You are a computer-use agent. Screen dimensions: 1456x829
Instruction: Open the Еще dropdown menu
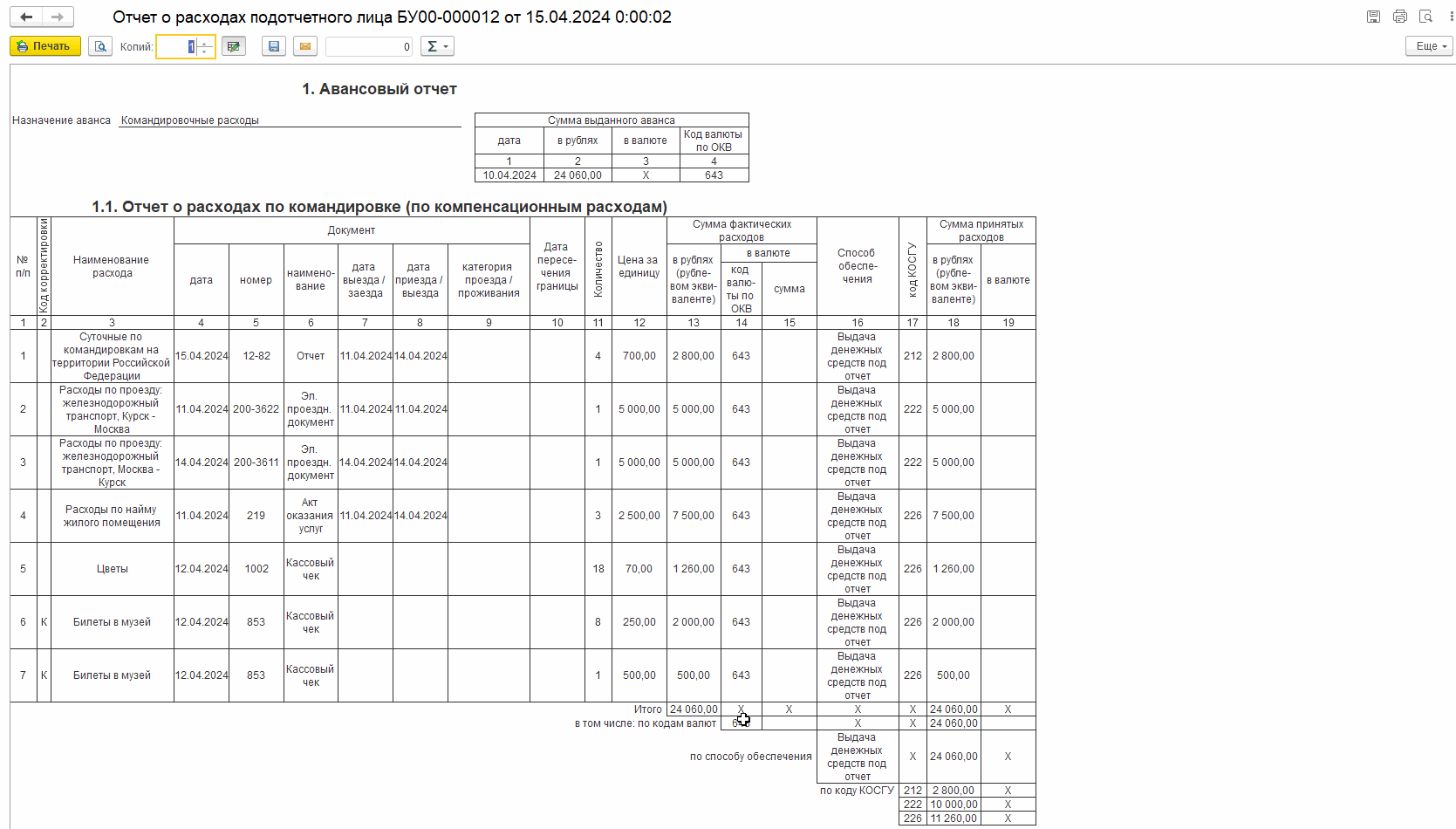click(x=1429, y=46)
